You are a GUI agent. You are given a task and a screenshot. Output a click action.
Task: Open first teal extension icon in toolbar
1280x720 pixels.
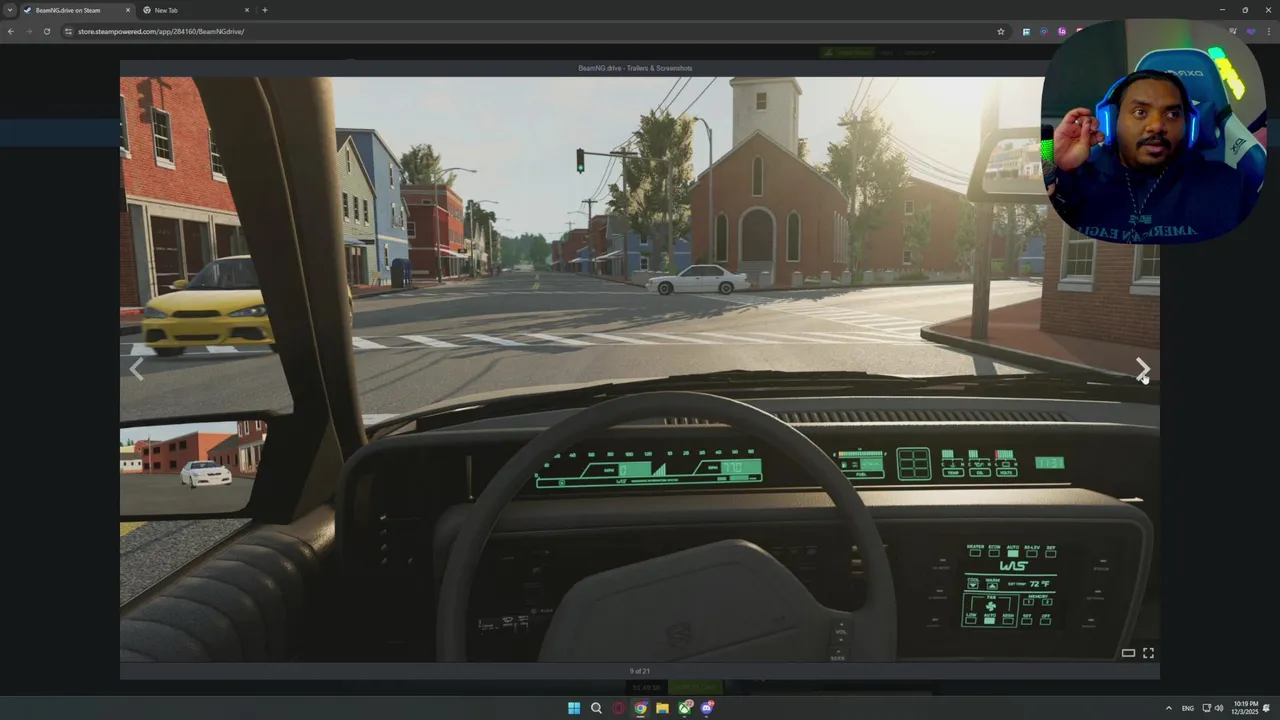pyautogui.click(x=1026, y=31)
